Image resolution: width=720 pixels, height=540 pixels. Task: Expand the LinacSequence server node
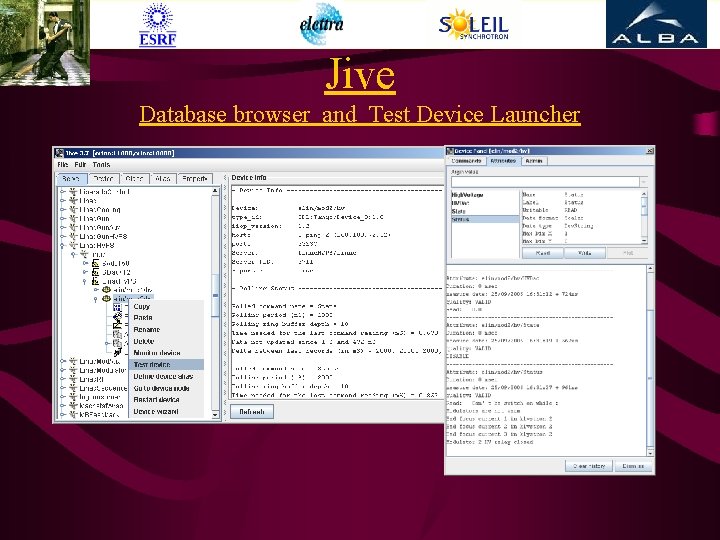(63, 388)
